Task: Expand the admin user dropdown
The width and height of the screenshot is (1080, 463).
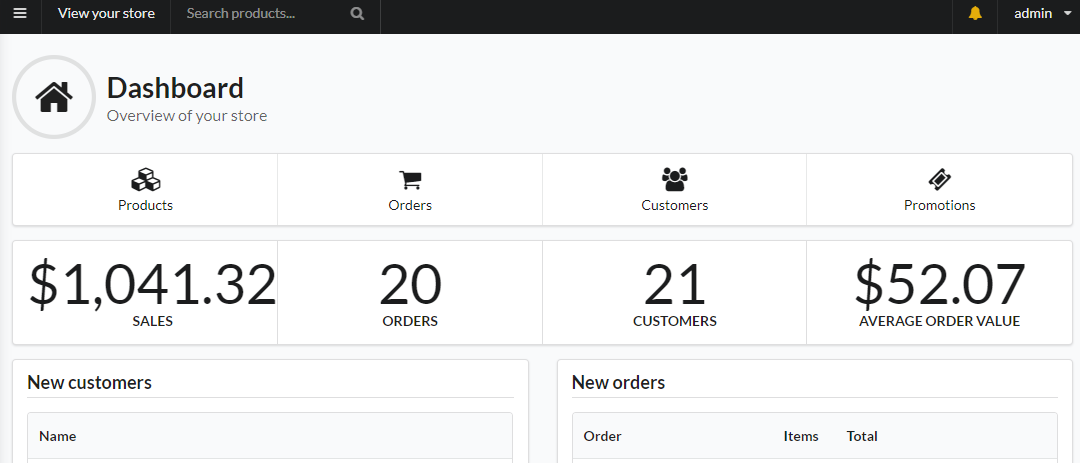Action: 1042,13
